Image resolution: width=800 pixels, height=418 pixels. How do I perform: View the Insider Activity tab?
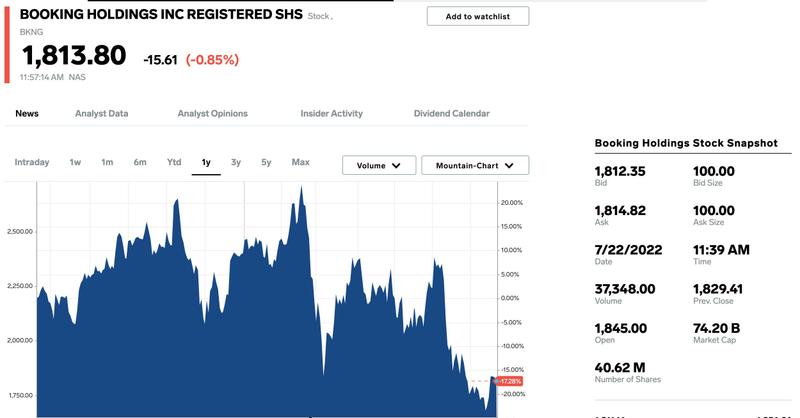point(332,113)
